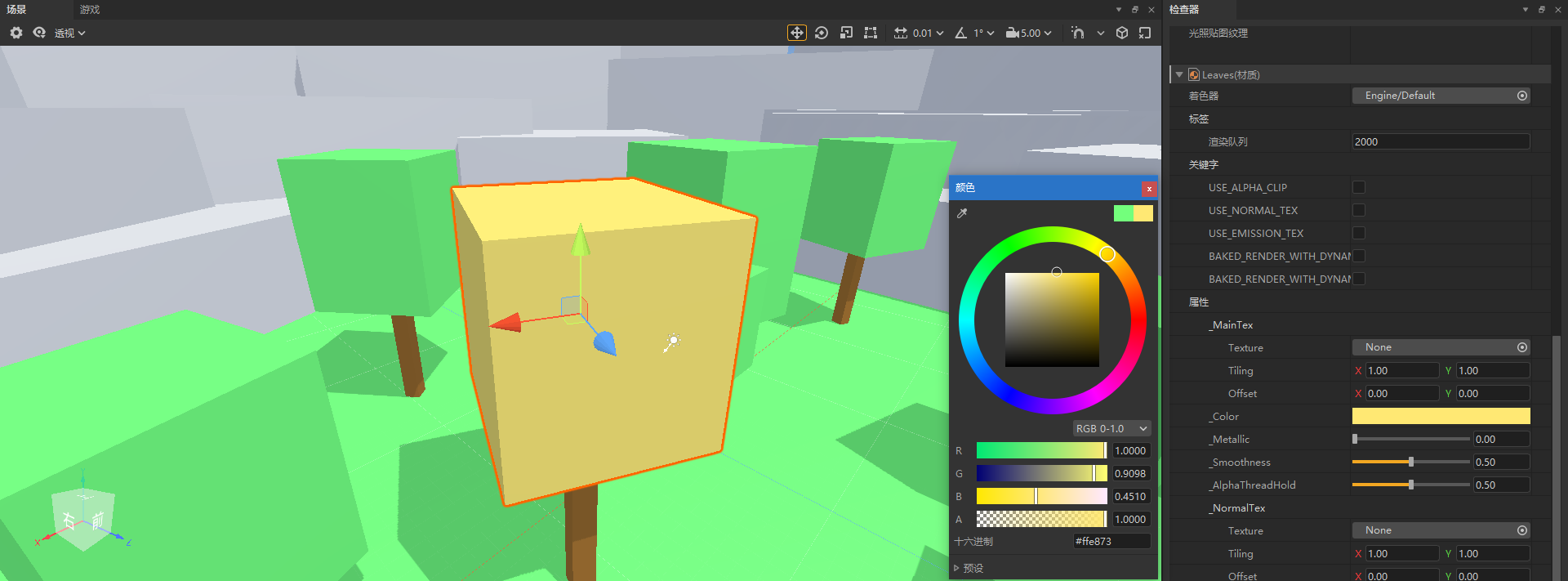Select the Rotate tool in scene toolbar
Viewport: 1568px width, 581px height.
(x=822, y=33)
